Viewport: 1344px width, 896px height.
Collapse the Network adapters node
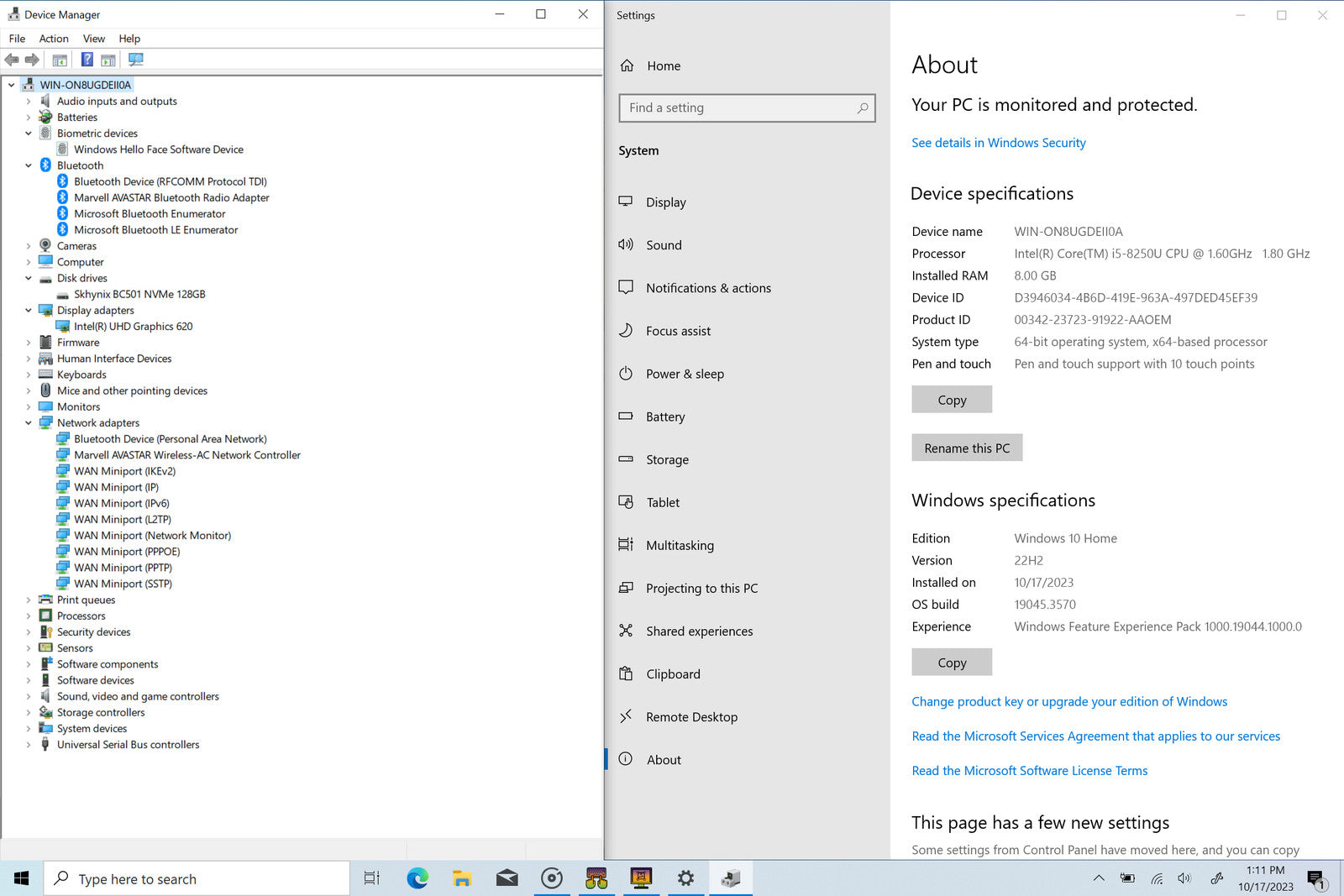click(28, 423)
